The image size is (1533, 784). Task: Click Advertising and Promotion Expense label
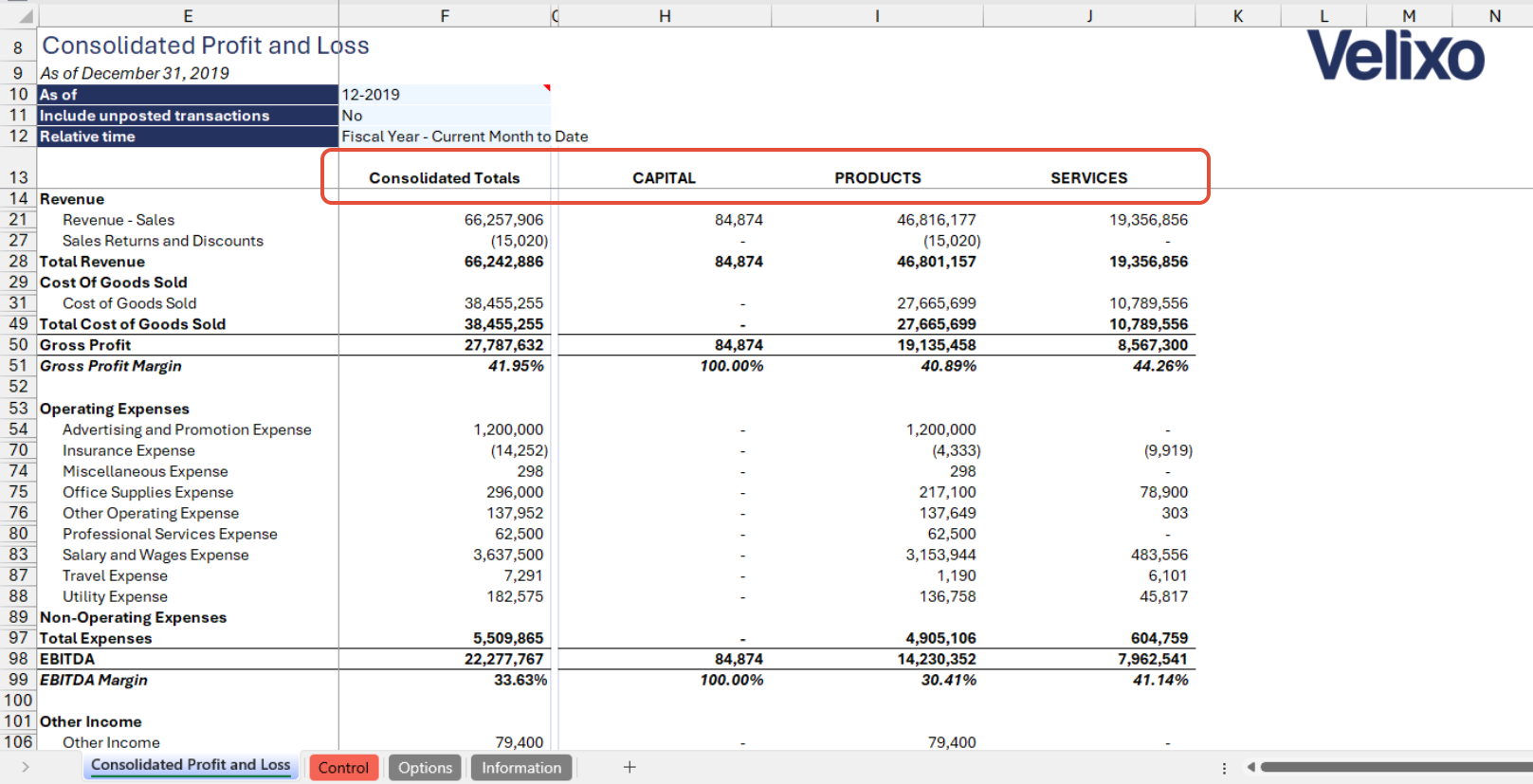pyautogui.click(x=187, y=429)
